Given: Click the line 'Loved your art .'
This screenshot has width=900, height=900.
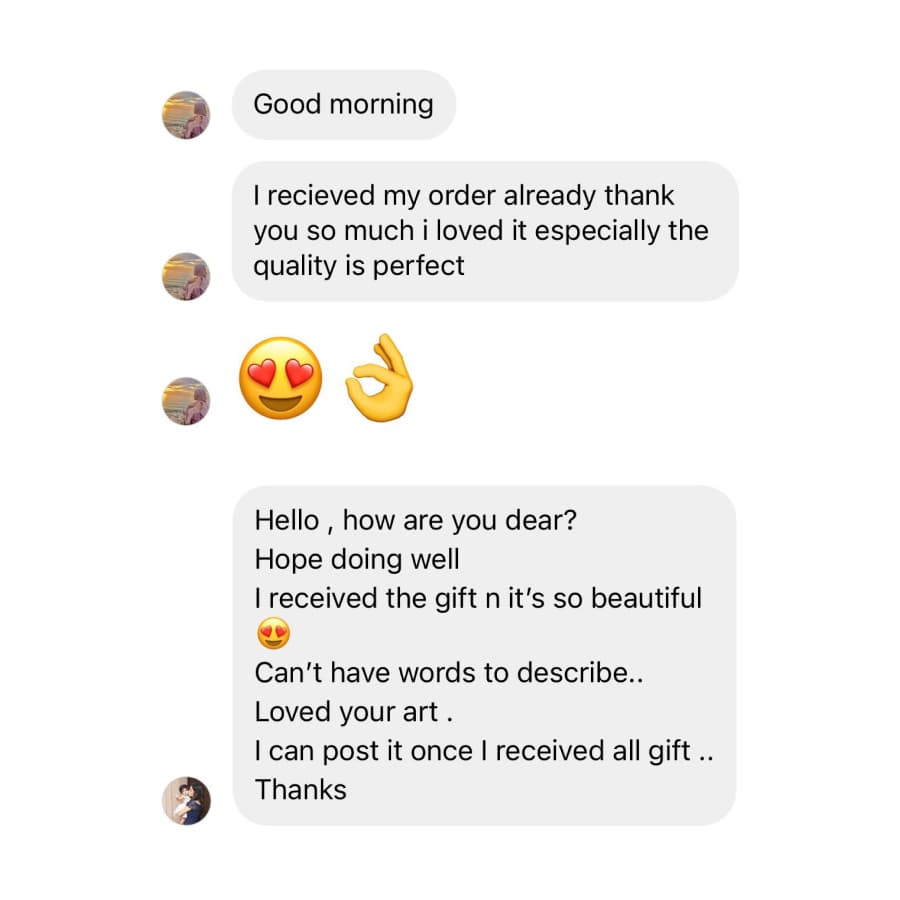Looking at the screenshot, I should tap(354, 712).
